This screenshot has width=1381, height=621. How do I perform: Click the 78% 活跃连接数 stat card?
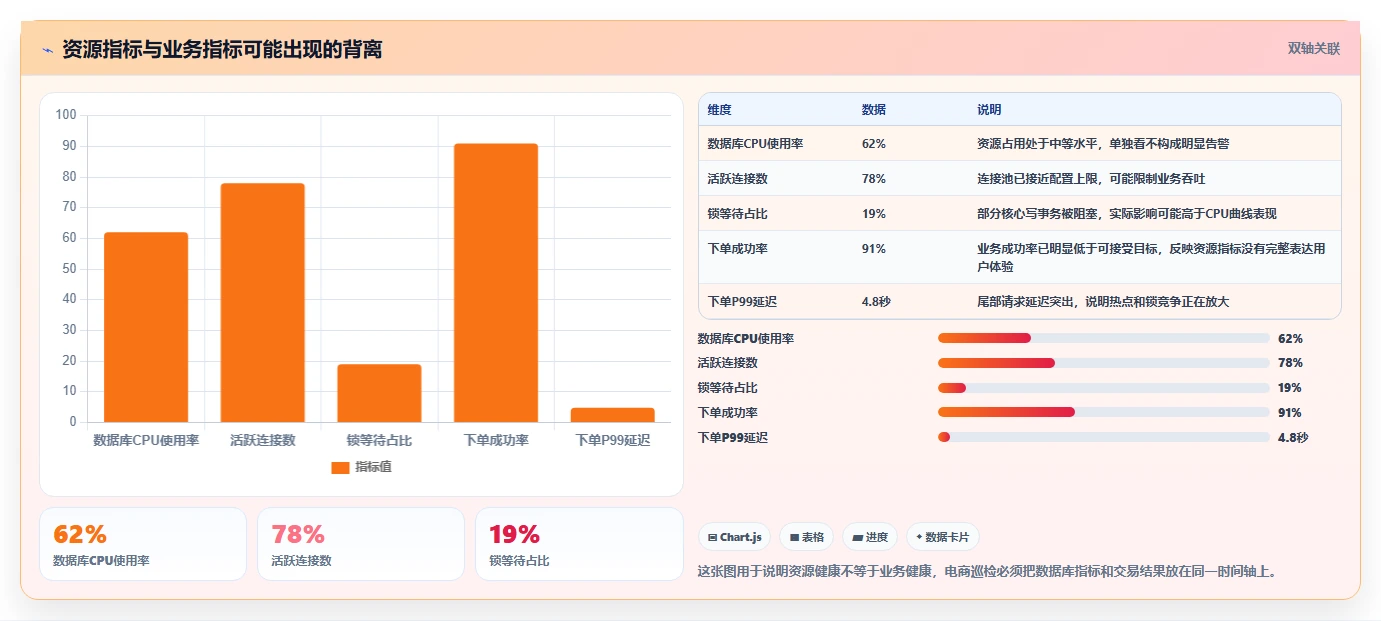pyautogui.click(x=361, y=544)
